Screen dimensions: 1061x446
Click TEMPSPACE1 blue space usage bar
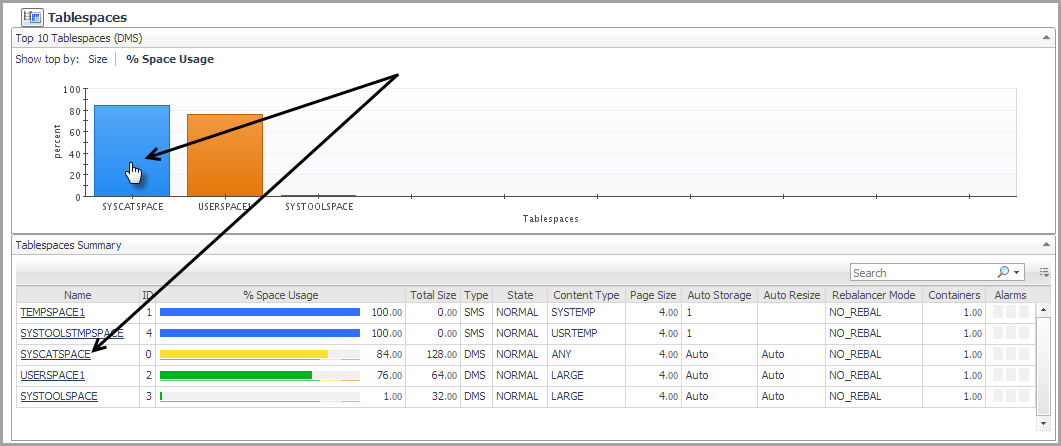[x=260, y=313]
